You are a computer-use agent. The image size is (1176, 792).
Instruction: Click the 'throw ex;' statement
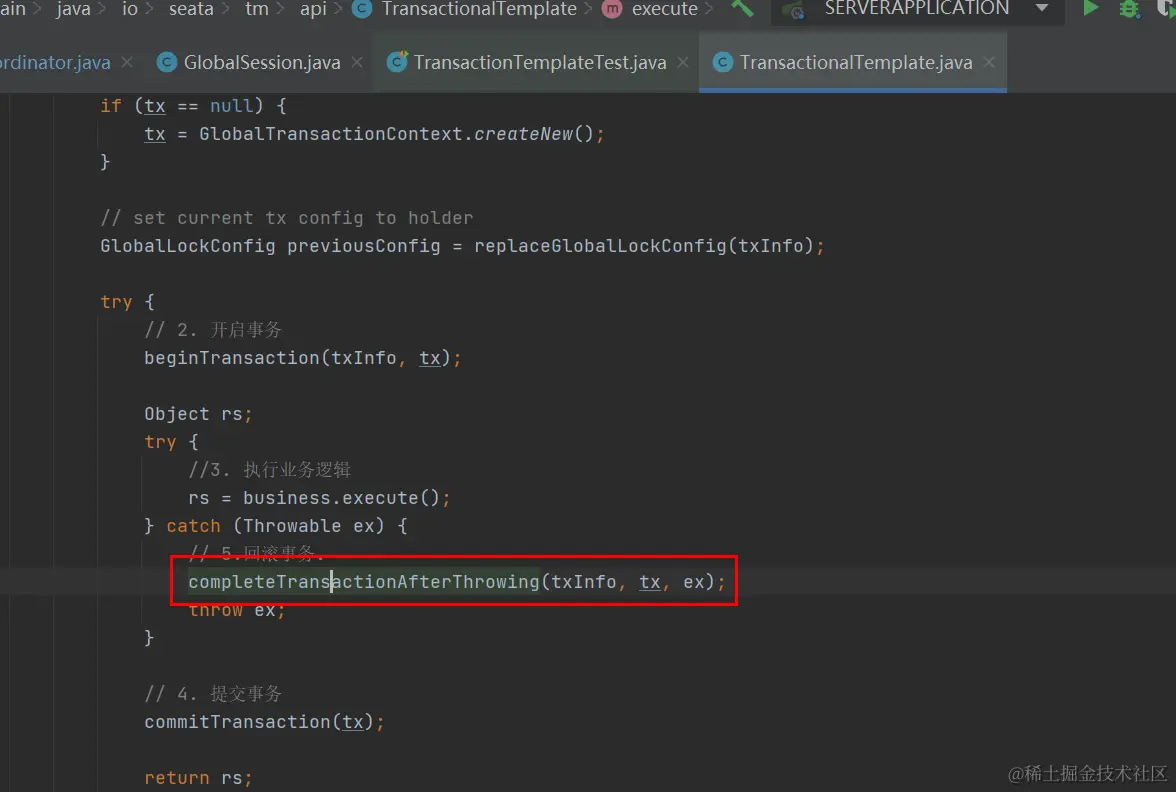pos(237,610)
